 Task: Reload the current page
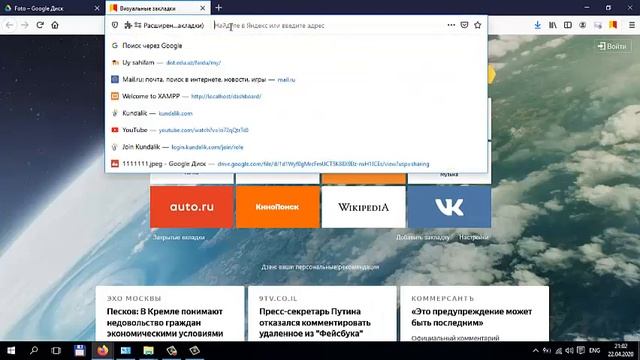(40, 25)
